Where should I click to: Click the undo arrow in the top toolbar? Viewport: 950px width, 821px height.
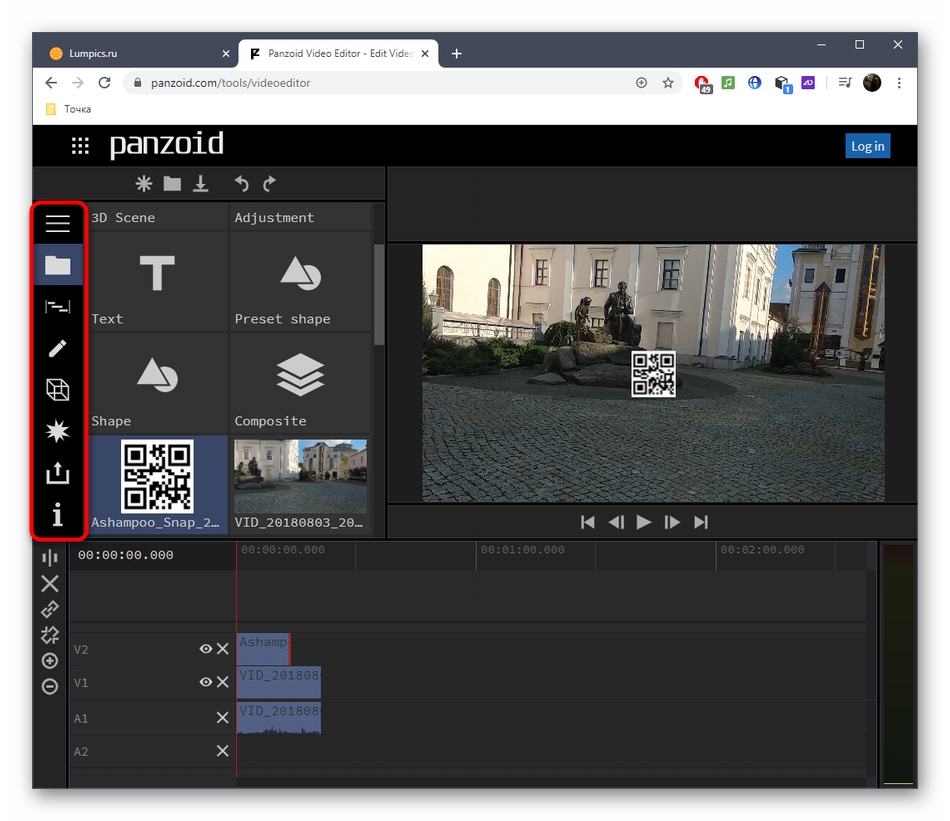click(241, 183)
